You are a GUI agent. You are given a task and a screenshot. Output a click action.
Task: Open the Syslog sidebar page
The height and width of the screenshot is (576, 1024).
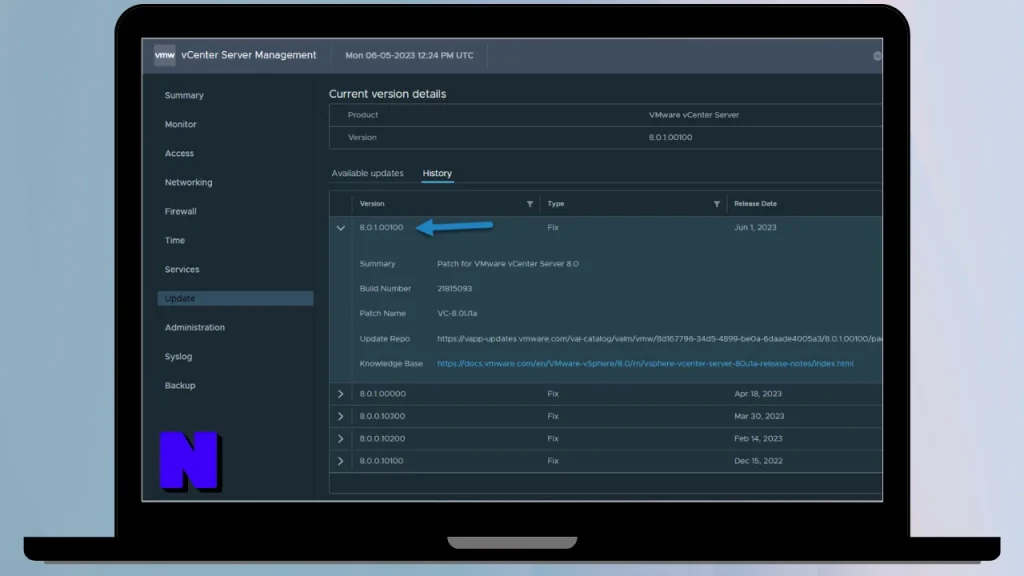178,357
